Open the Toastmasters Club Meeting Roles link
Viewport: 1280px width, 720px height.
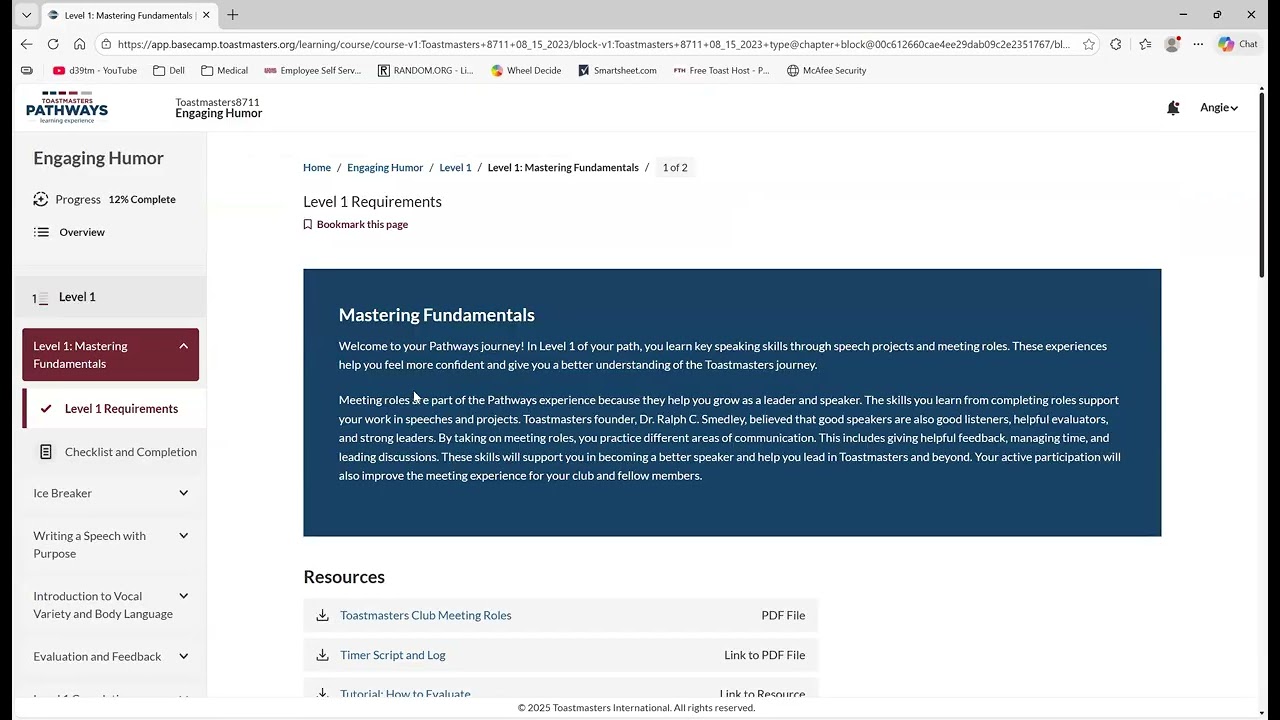tap(426, 616)
